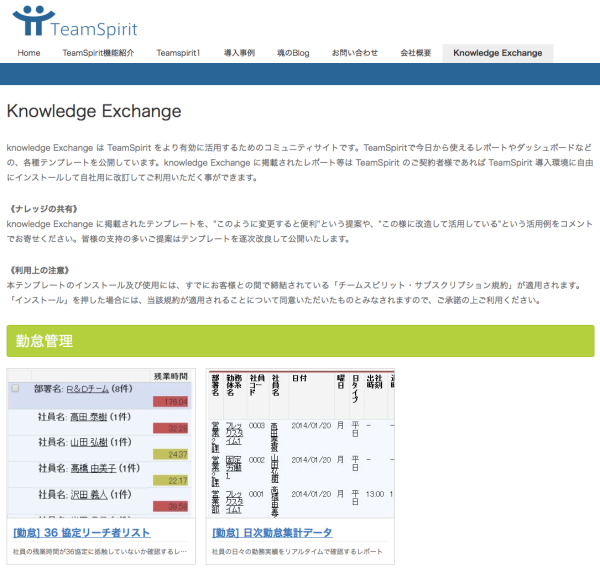Open the 高田 泰樹 employee link

tap(88, 417)
